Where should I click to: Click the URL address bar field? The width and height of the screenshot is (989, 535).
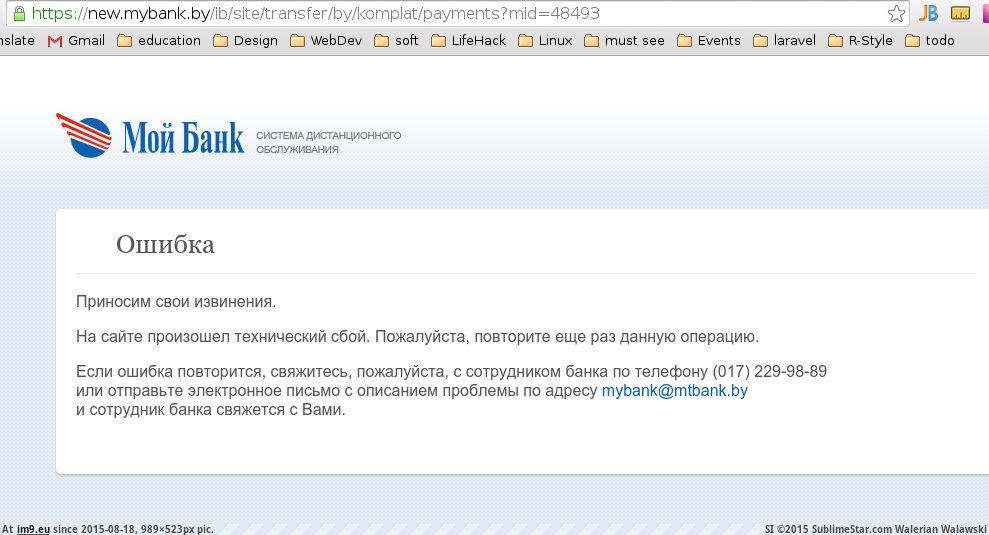450,14
